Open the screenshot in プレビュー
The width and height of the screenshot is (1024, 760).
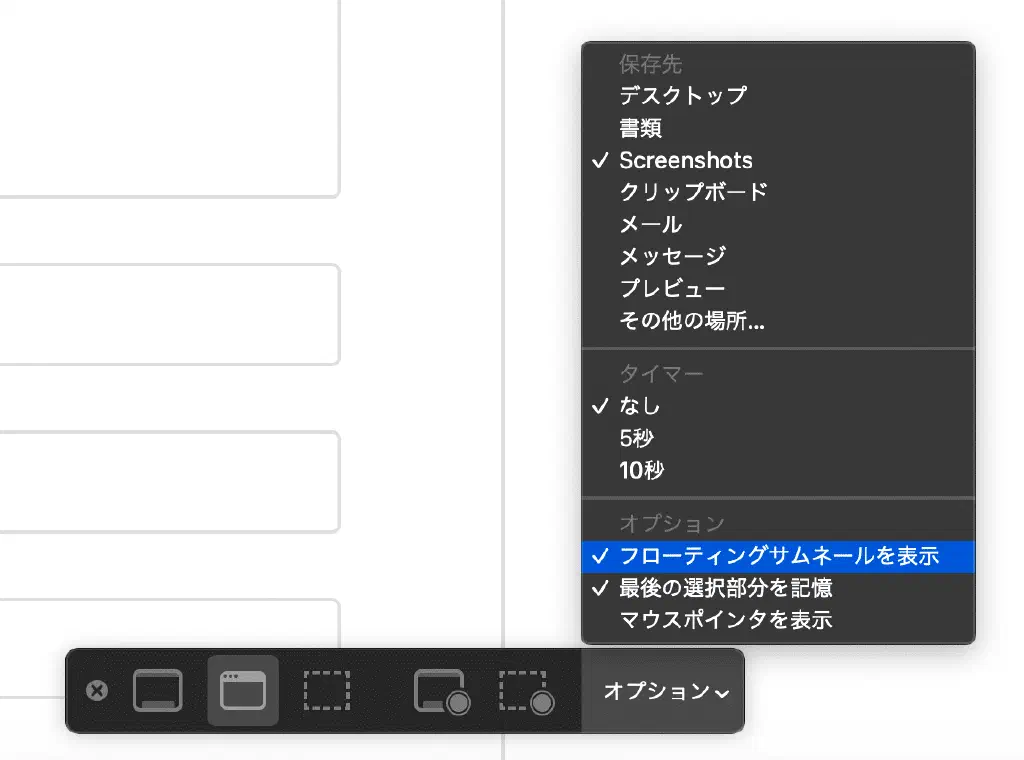coord(672,289)
